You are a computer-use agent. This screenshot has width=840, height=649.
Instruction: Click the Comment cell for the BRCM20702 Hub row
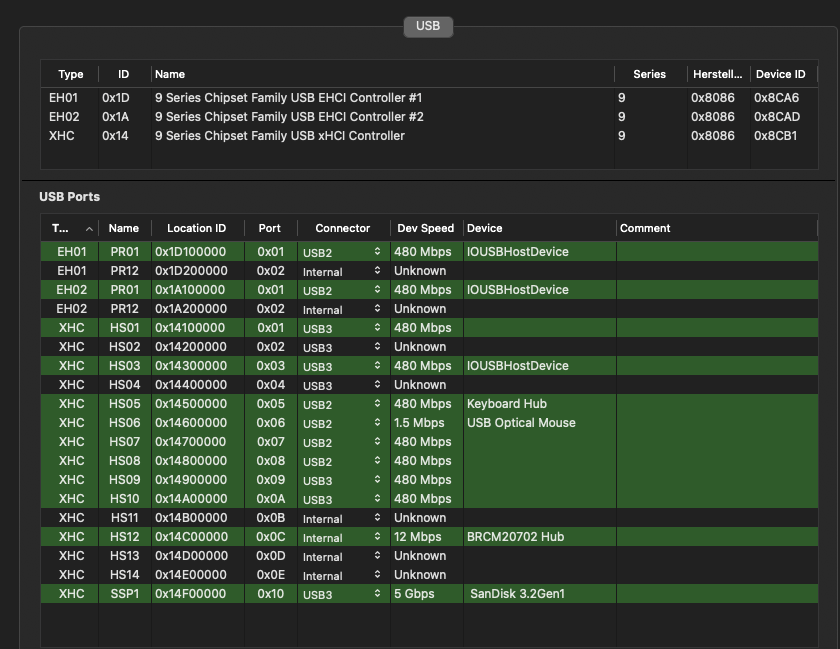click(715, 537)
